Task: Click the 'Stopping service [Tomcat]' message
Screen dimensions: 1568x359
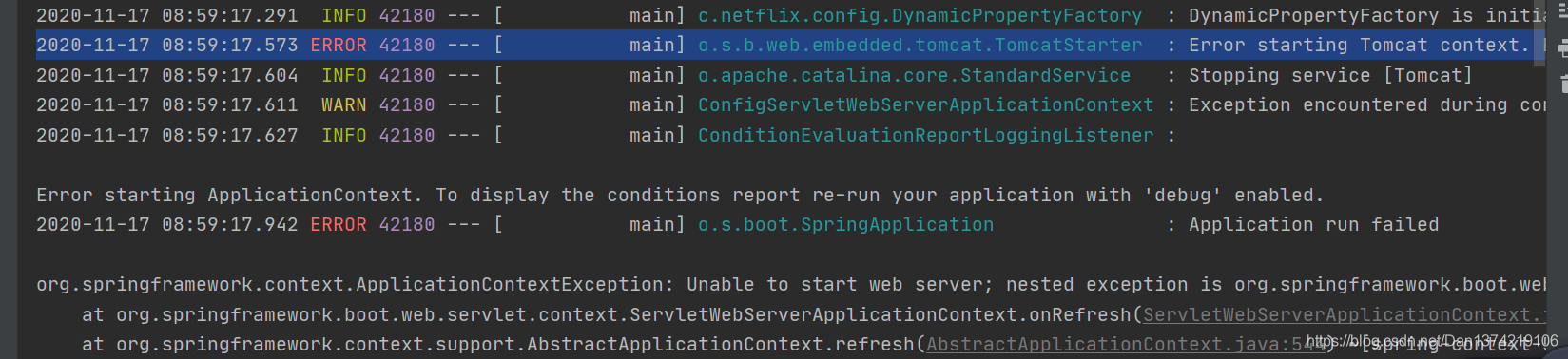Action: (x=1330, y=75)
